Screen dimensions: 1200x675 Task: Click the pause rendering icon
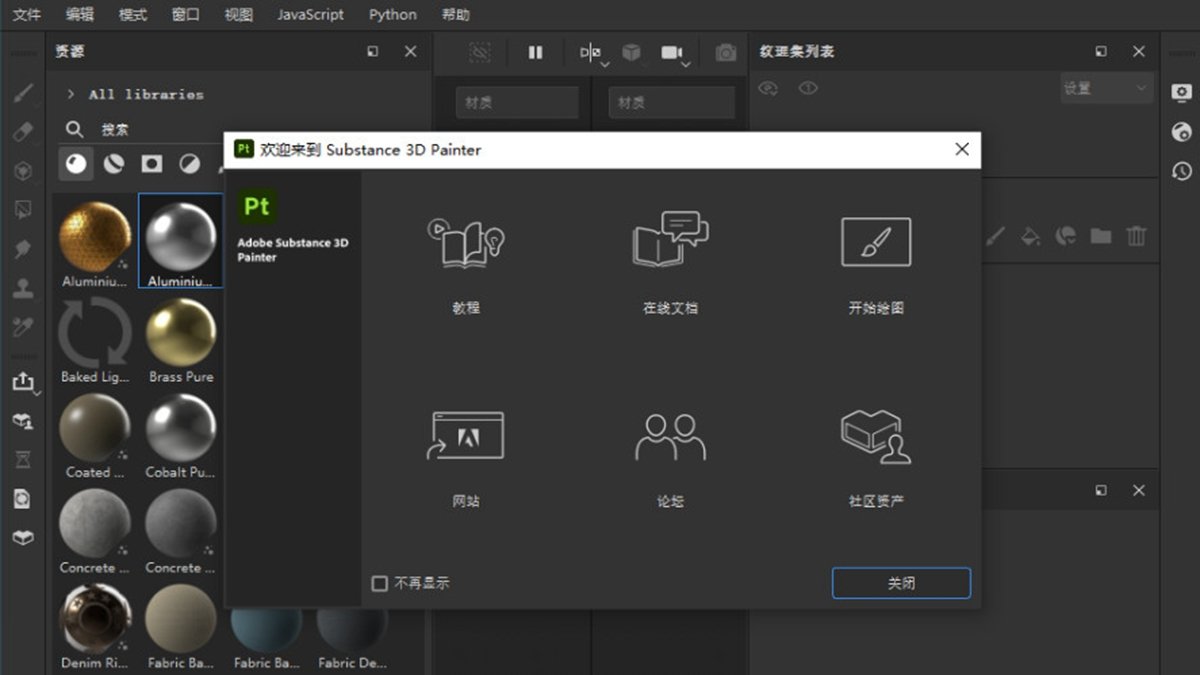tap(536, 52)
